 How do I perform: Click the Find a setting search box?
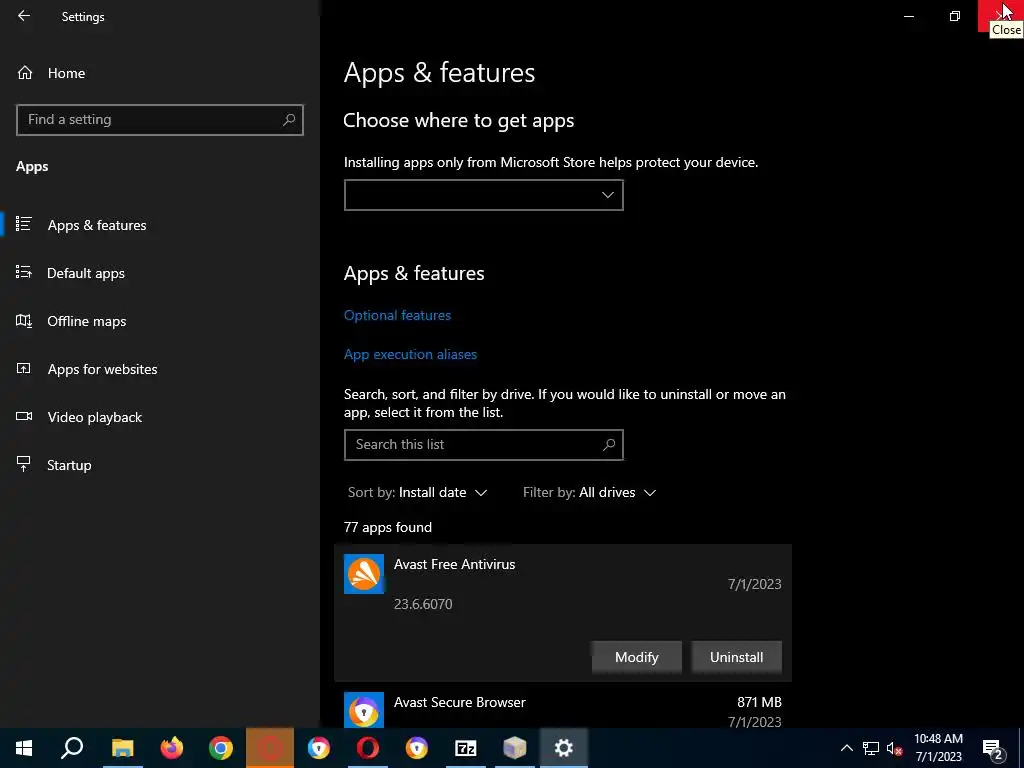160,120
